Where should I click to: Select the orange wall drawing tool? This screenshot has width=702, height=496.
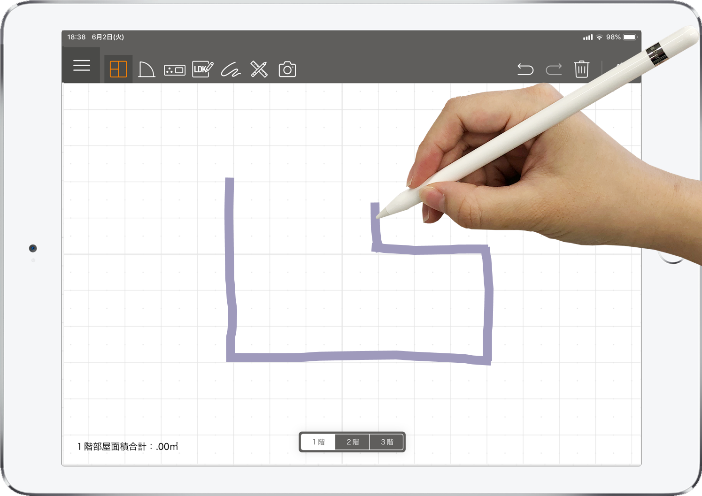coord(118,69)
